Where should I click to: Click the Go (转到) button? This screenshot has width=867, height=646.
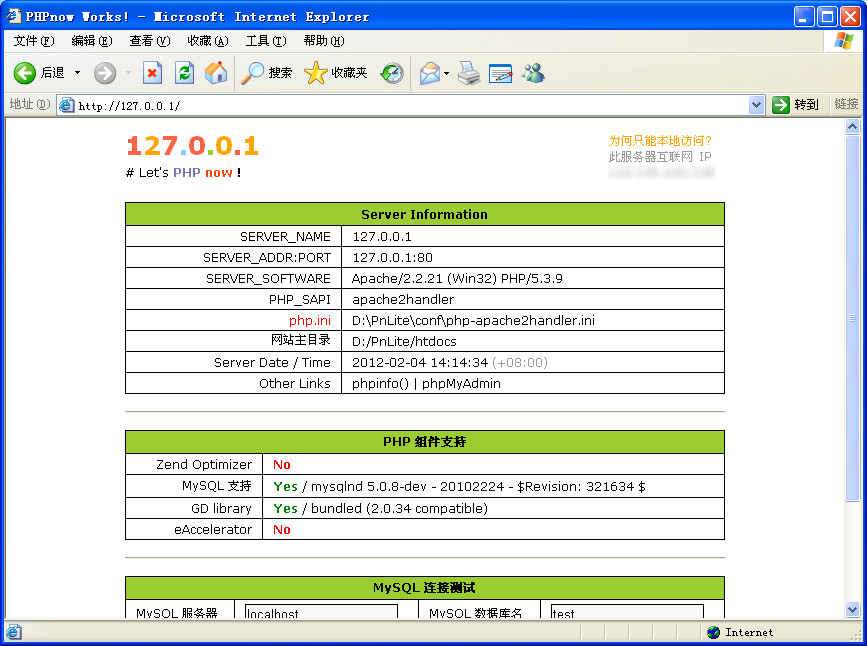795,105
